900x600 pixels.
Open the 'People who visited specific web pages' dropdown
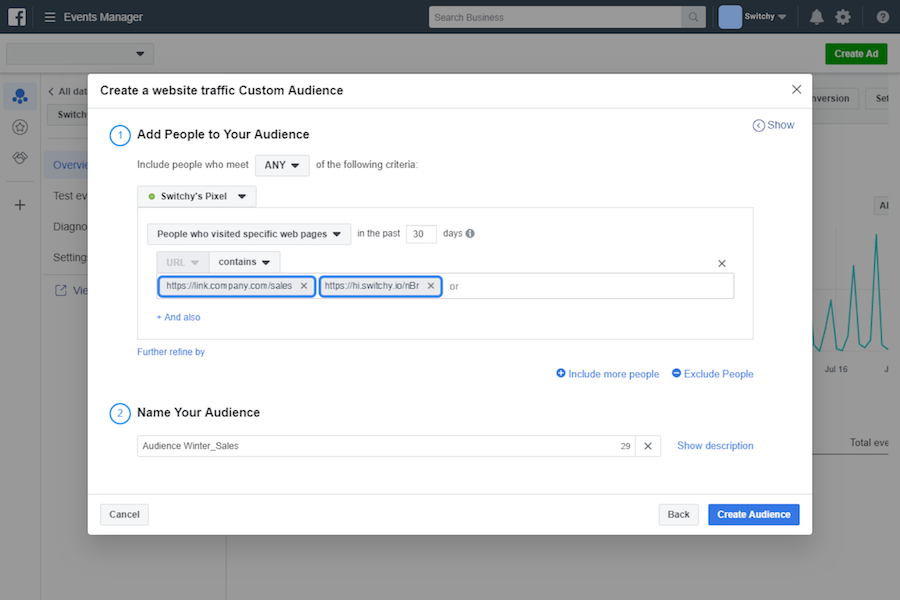pos(249,234)
